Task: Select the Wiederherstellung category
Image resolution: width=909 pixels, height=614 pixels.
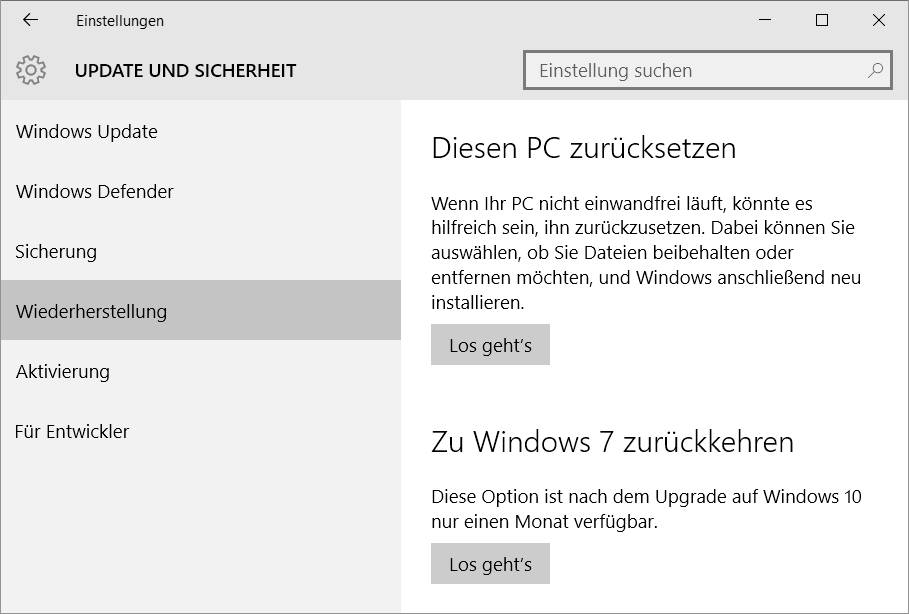Action: [91, 311]
